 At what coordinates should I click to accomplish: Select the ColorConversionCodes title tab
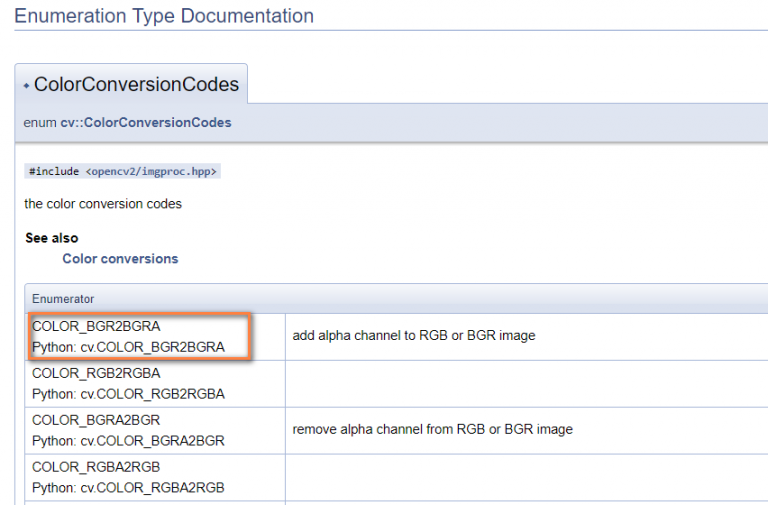136,85
